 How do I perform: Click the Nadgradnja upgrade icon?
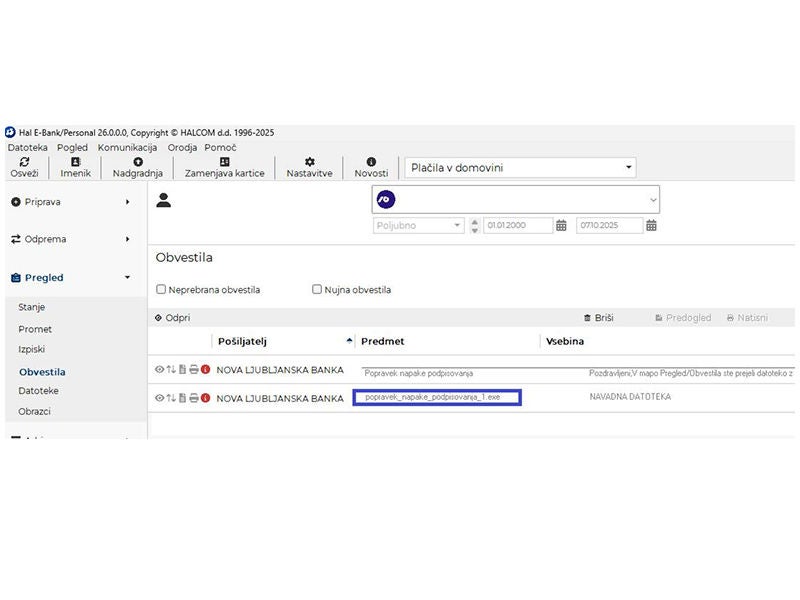(138, 162)
